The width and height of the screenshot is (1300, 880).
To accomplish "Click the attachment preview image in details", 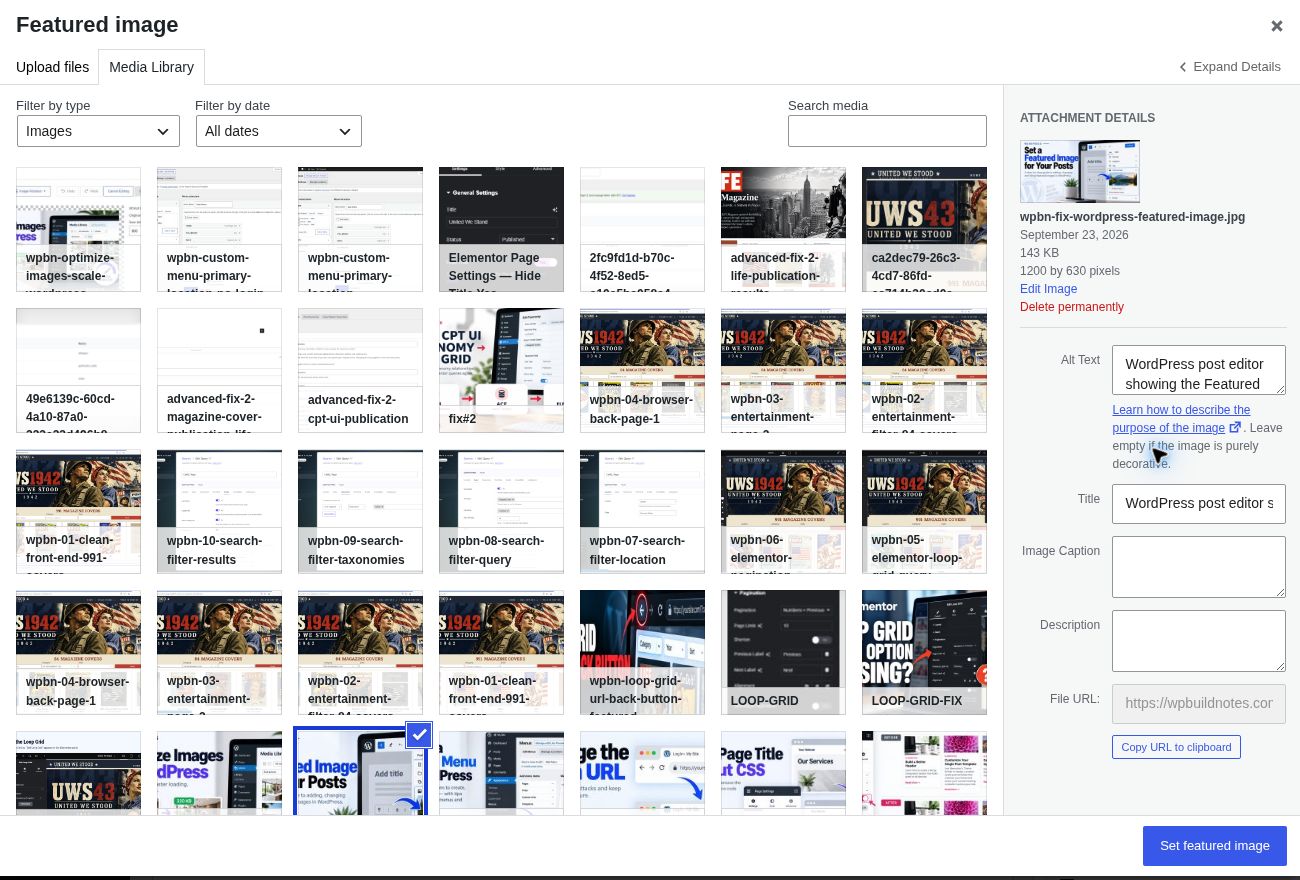I will 1080,171.
